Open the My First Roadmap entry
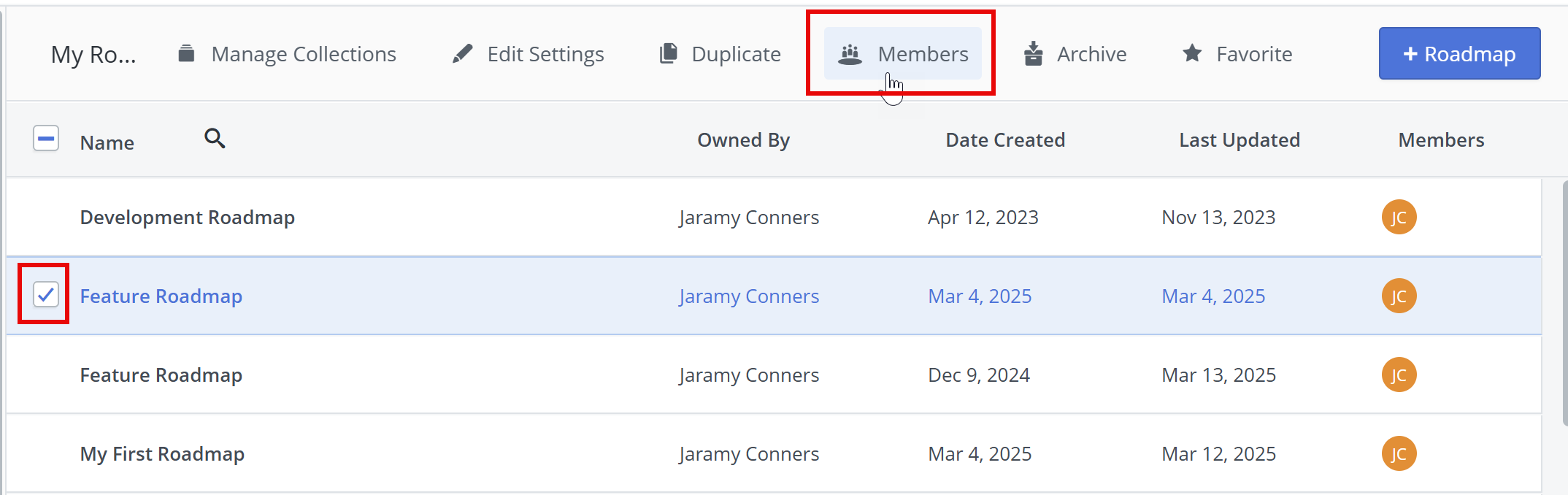 pos(162,454)
